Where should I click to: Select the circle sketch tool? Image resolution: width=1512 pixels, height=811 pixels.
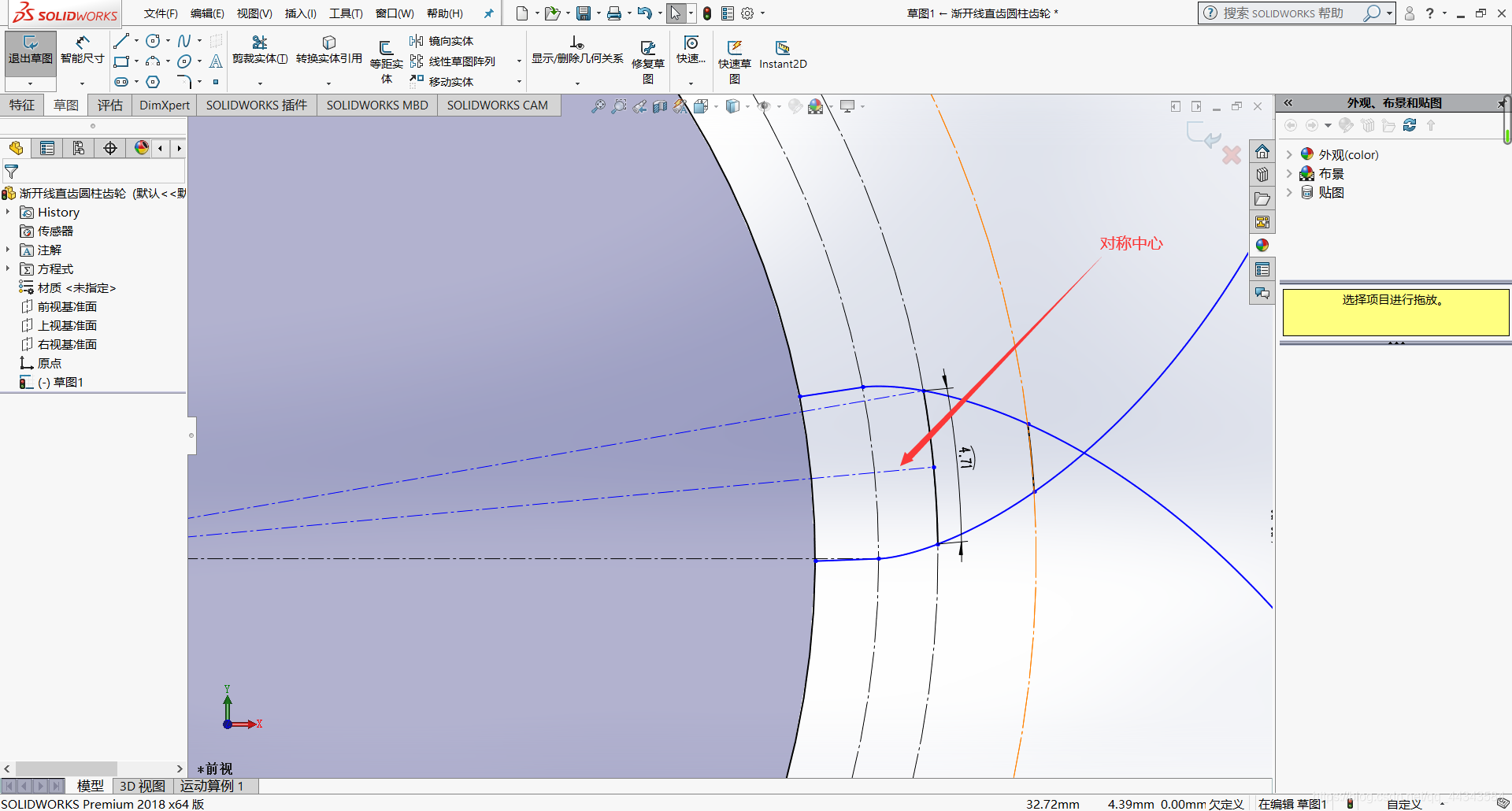[154, 41]
